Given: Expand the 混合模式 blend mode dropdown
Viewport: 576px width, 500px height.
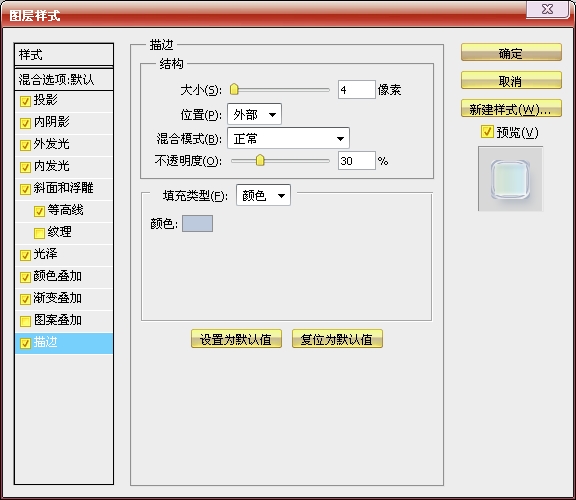Looking at the screenshot, I should pos(288,139).
